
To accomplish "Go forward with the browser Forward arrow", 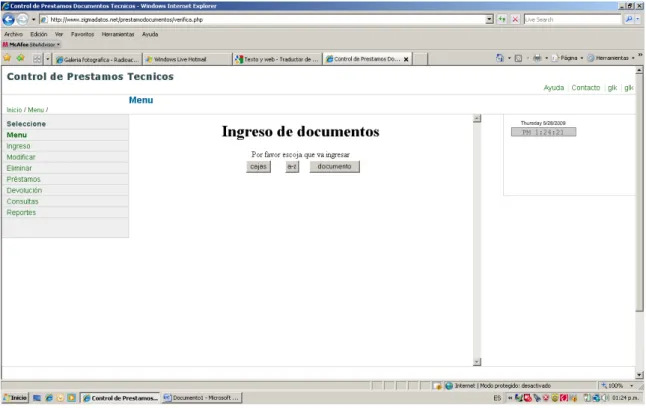I will point(23,19).
